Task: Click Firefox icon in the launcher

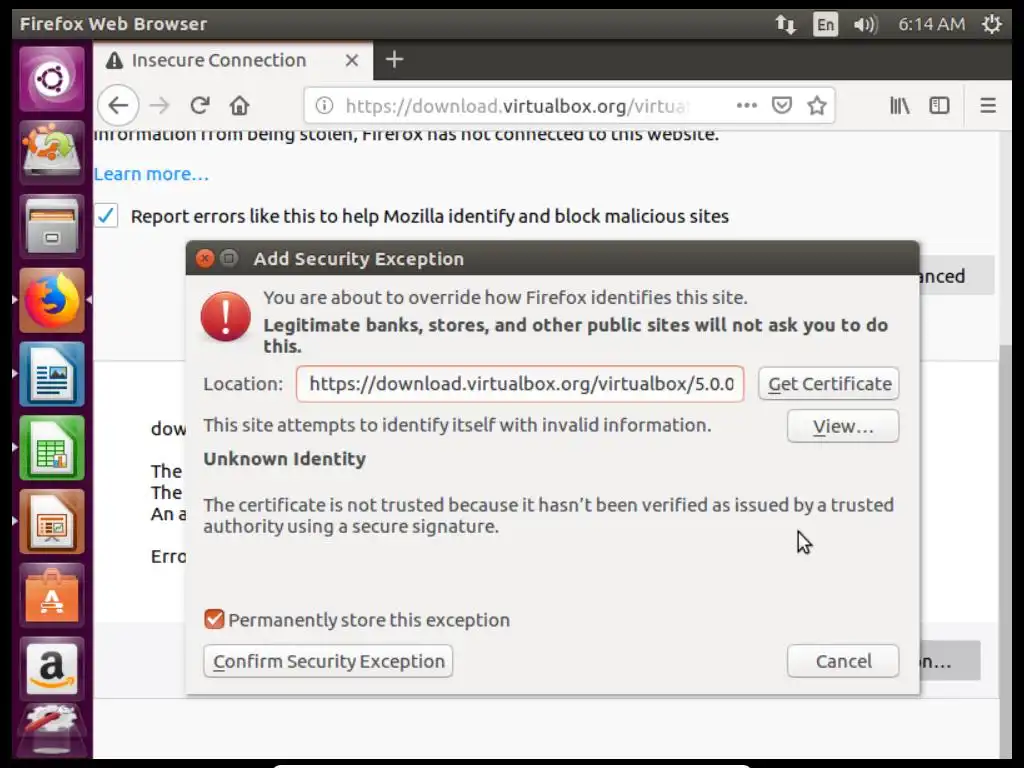Action: click(52, 300)
